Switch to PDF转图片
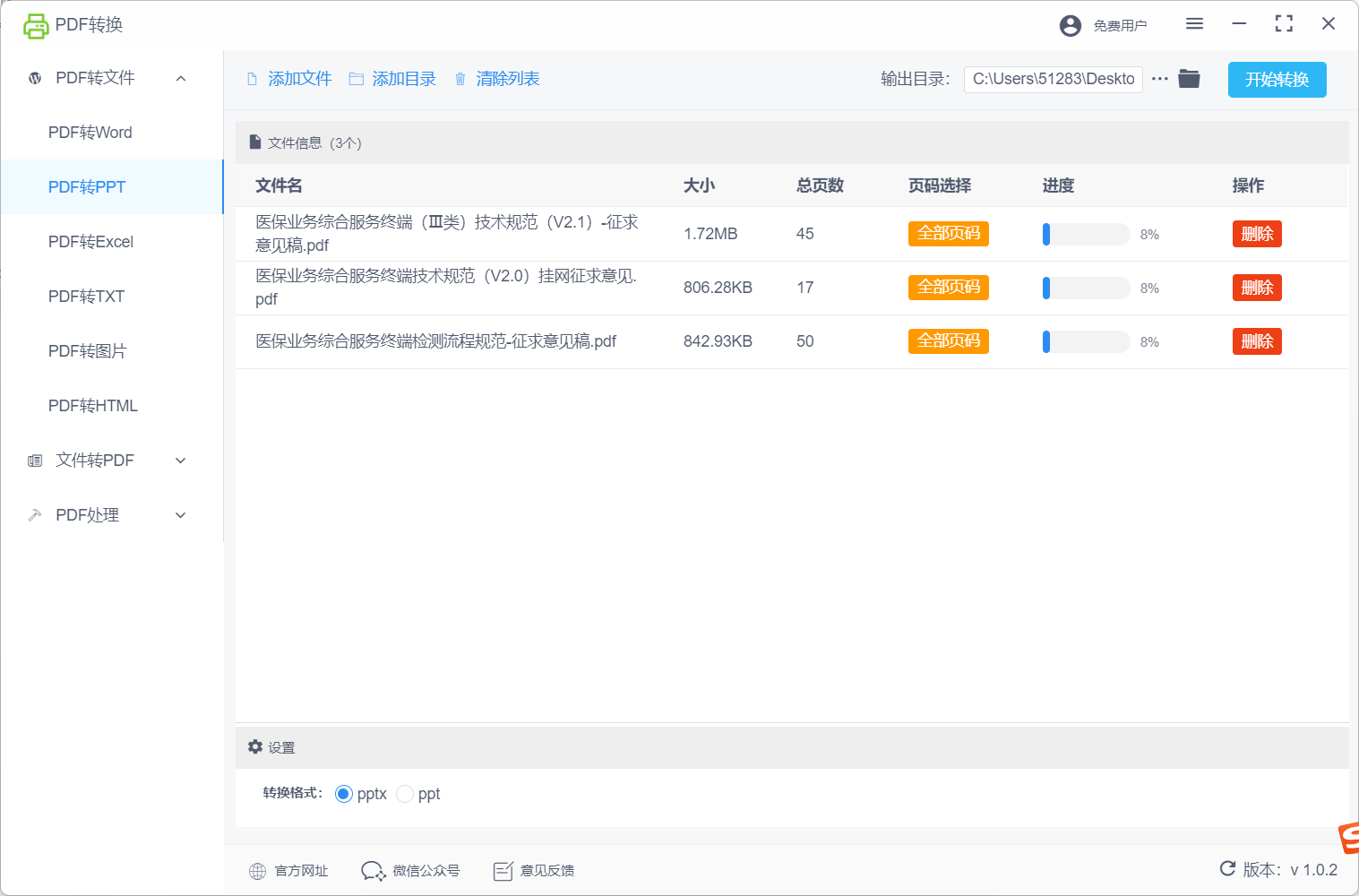 [111, 351]
